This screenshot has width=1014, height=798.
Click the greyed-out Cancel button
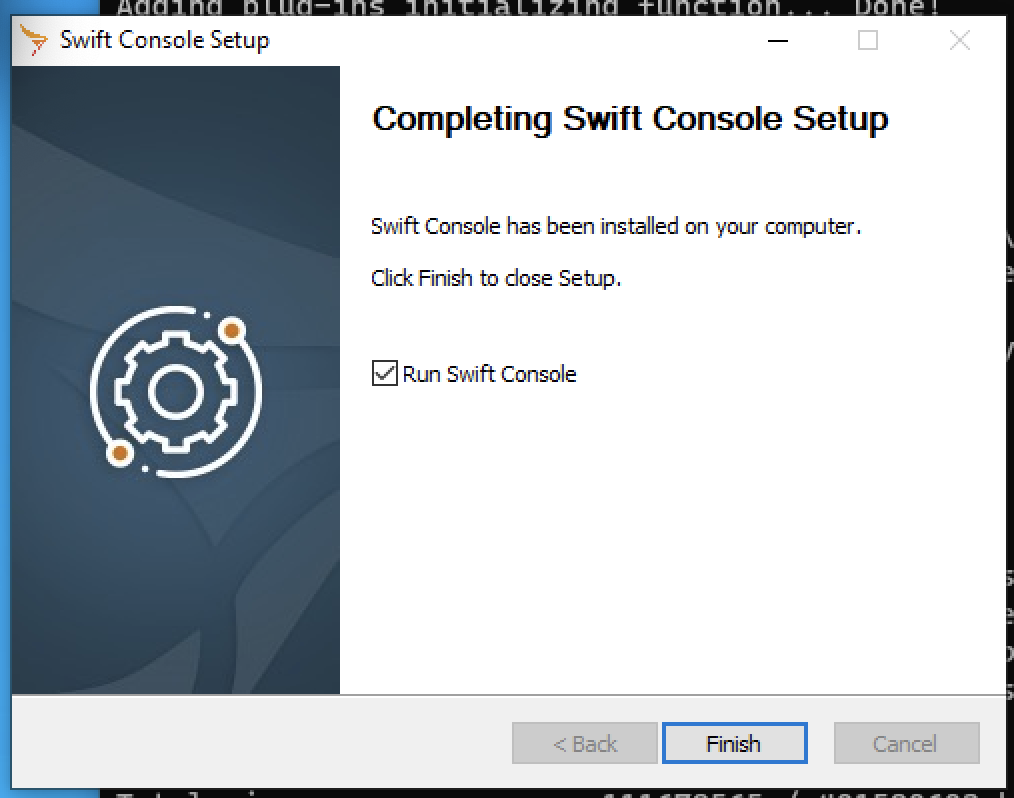coord(907,743)
